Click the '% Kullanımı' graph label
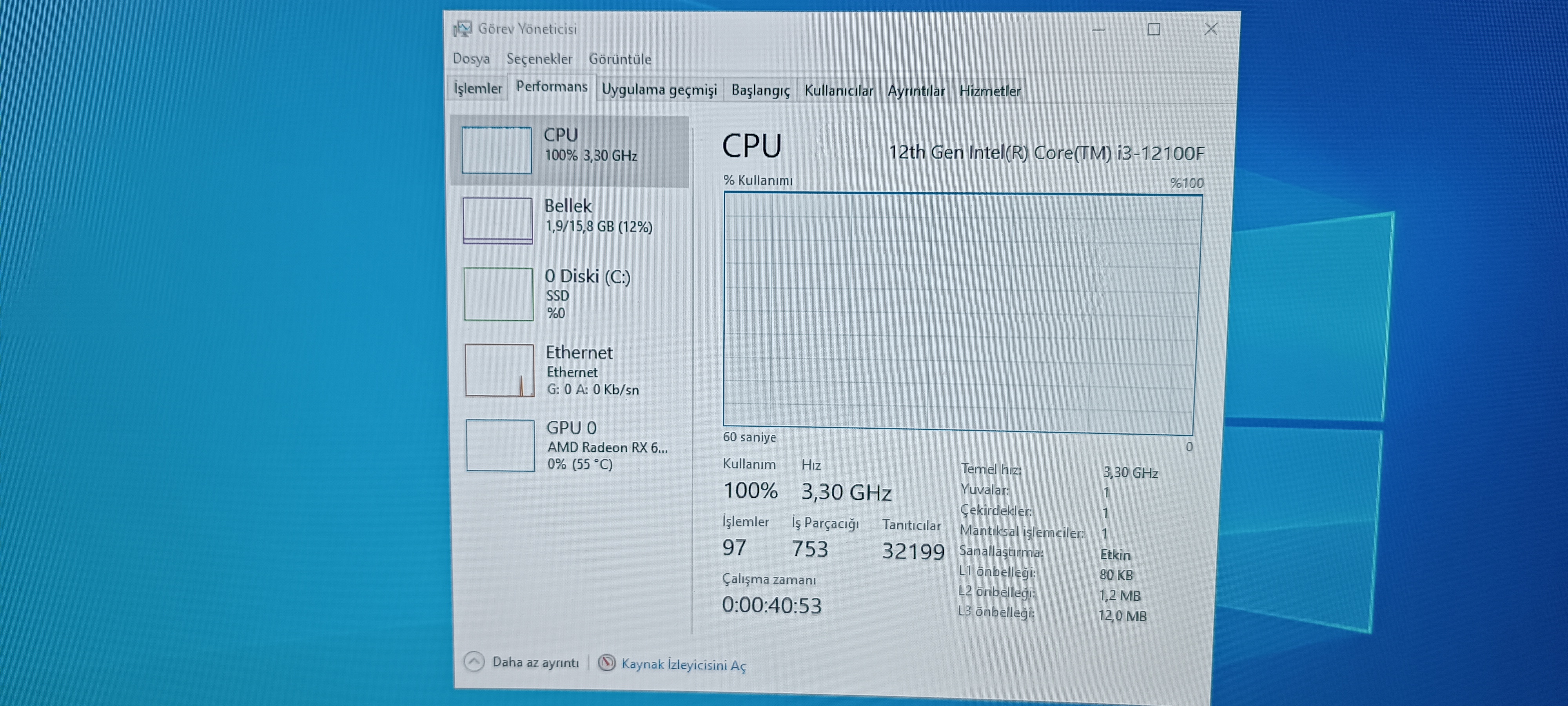This screenshot has height=706, width=1568. 758,180
